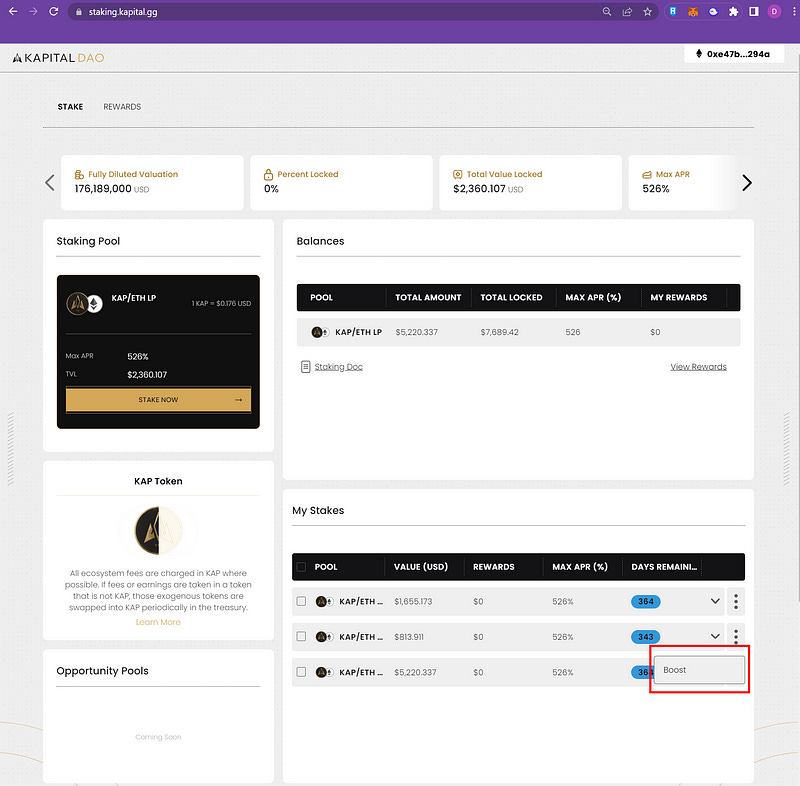
Task: Click the Total Value Locked icon
Action: pyautogui.click(x=458, y=174)
